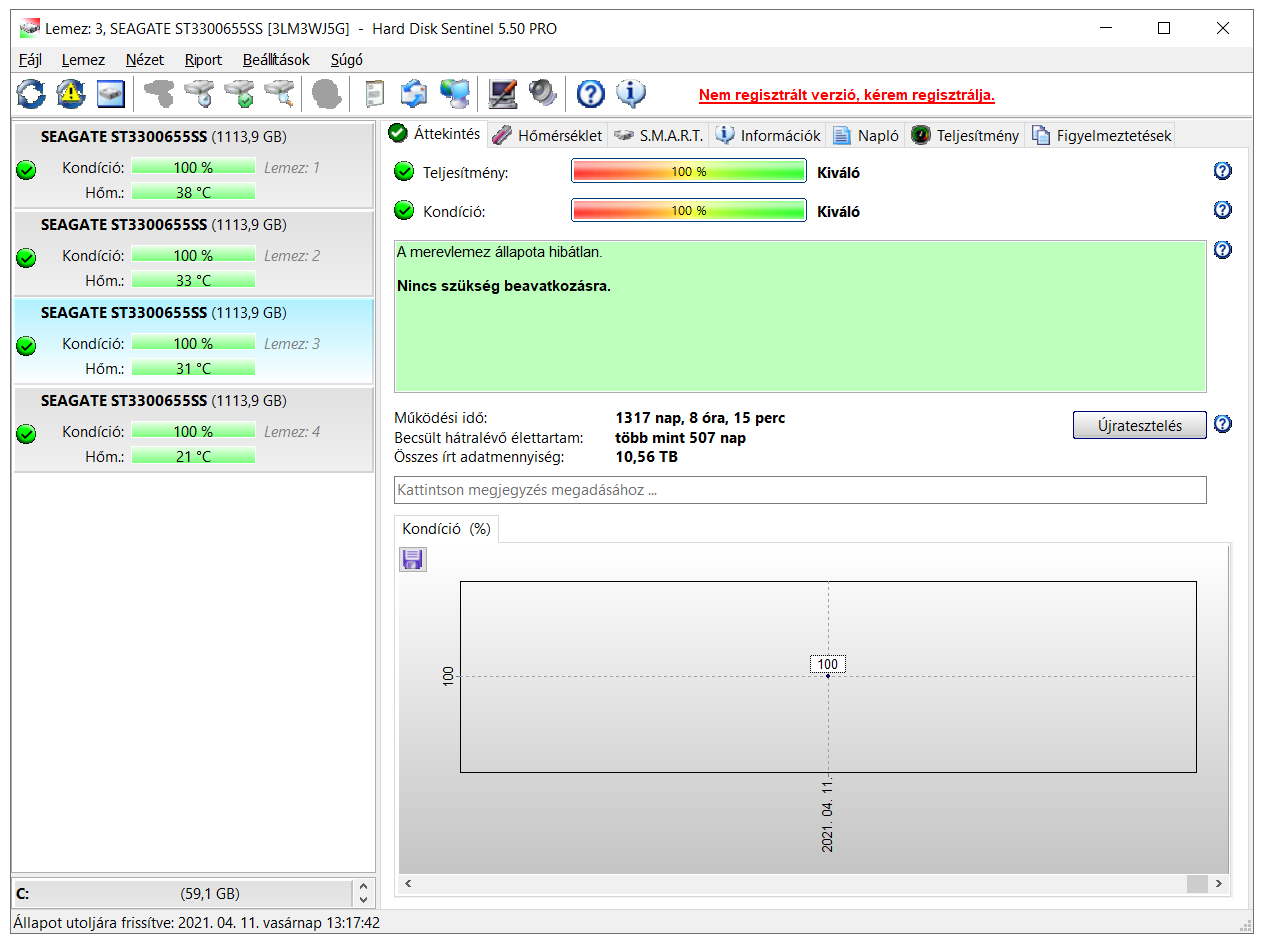Click the 100 data point label on chart
1261x940 pixels.
click(x=828, y=664)
